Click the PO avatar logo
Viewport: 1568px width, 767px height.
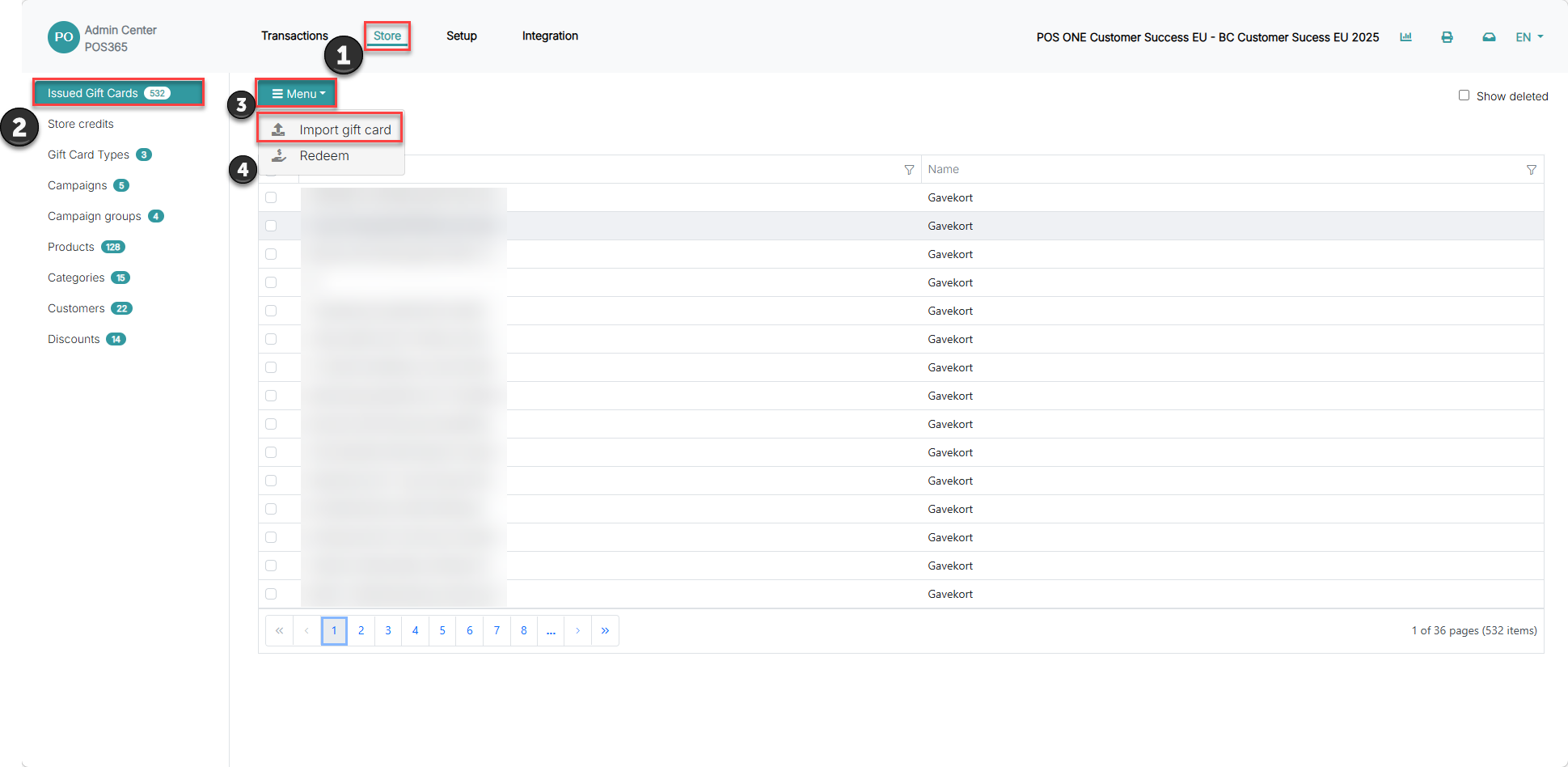64,37
